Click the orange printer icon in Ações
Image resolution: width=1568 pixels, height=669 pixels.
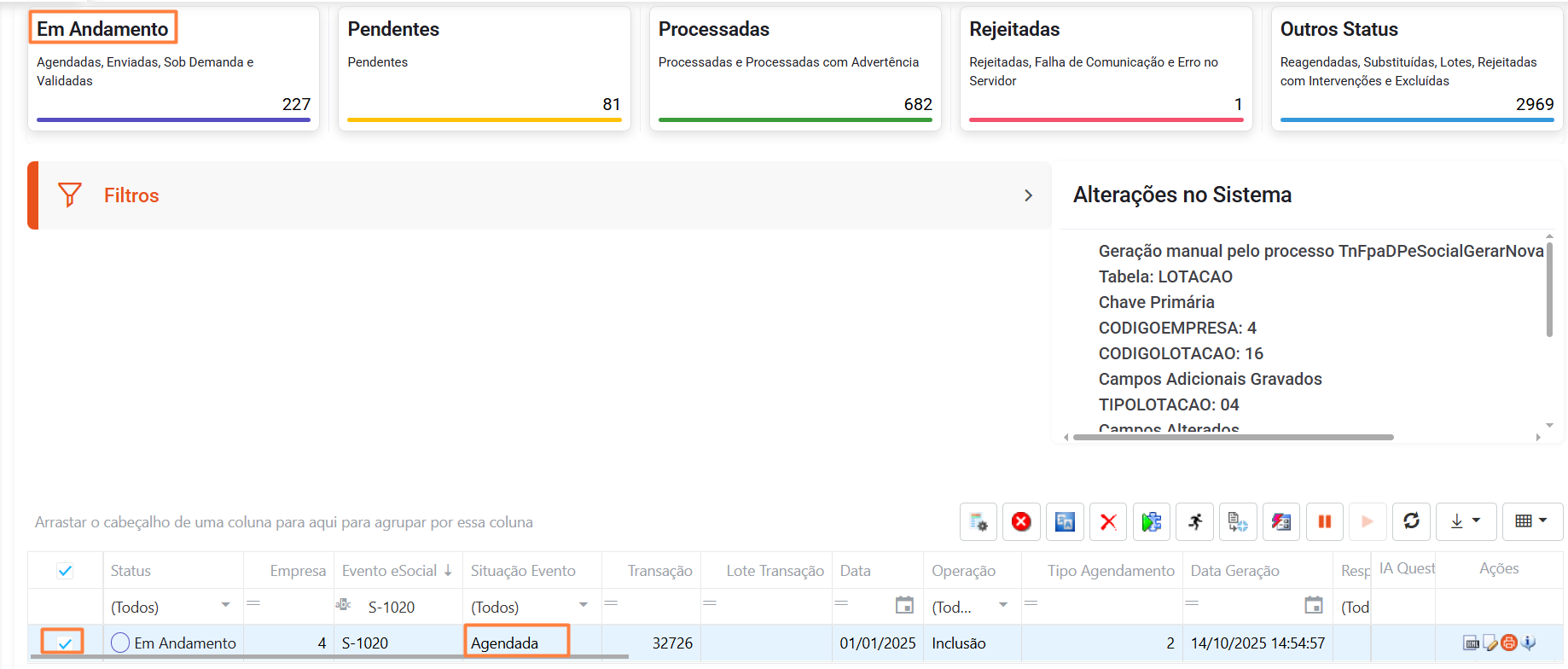(1509, 643)
